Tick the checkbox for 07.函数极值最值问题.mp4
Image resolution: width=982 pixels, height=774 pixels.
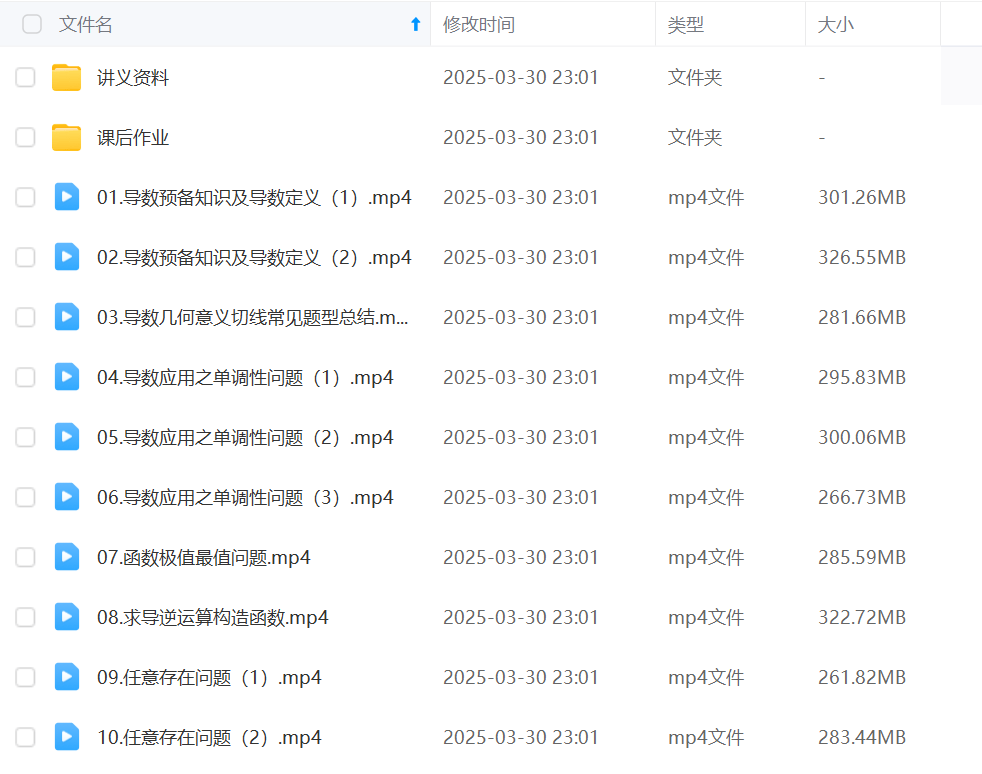tap(25, 557)
